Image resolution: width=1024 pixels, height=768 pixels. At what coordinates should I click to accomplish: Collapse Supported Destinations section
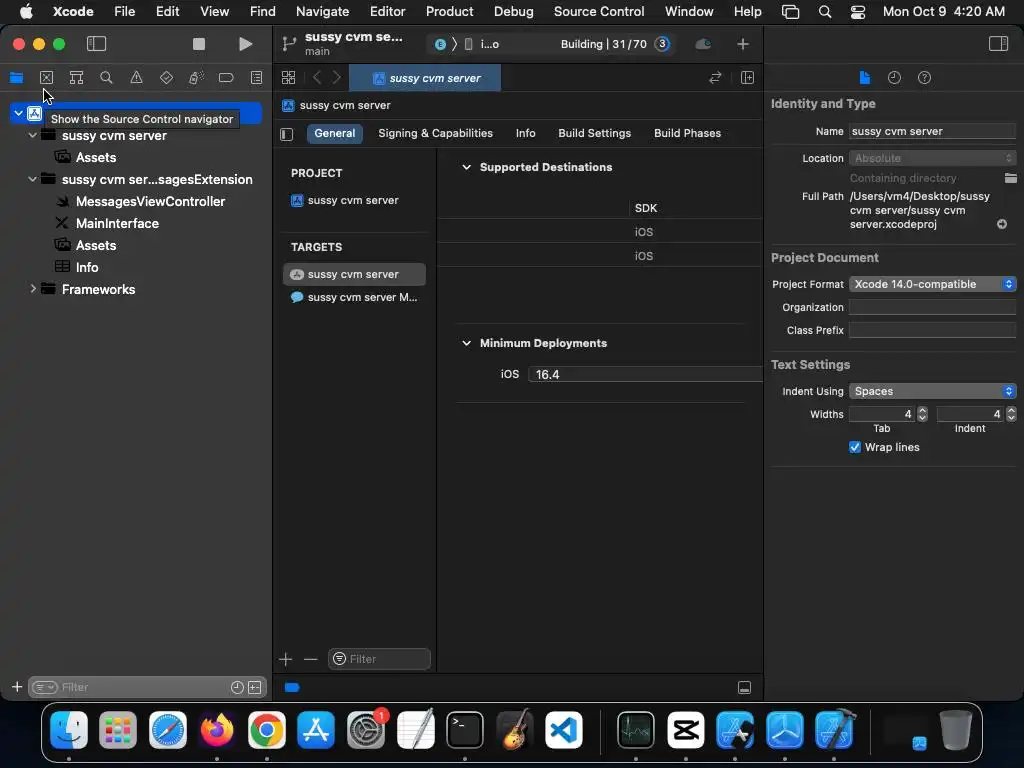click(x=466, y=167)
